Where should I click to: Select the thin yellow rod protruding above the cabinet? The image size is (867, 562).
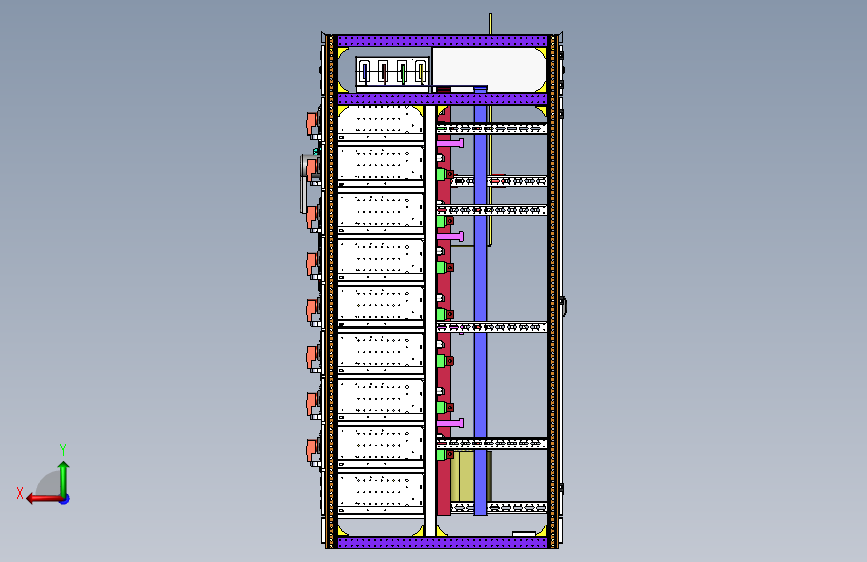click(x=490, y=24)
